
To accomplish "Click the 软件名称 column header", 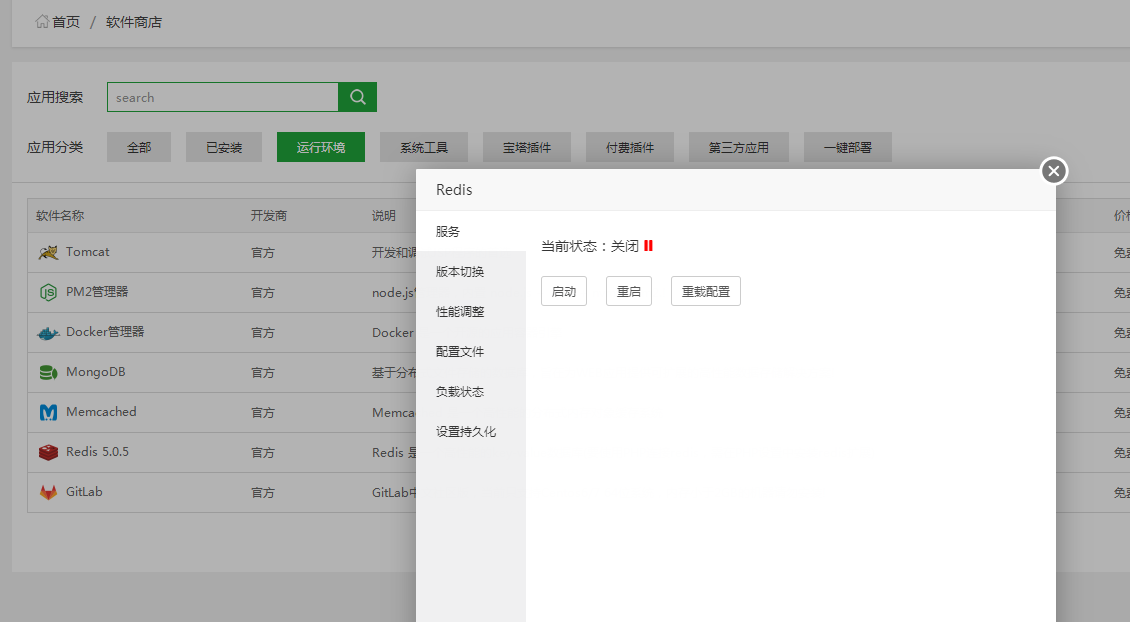I will [60, 216].
